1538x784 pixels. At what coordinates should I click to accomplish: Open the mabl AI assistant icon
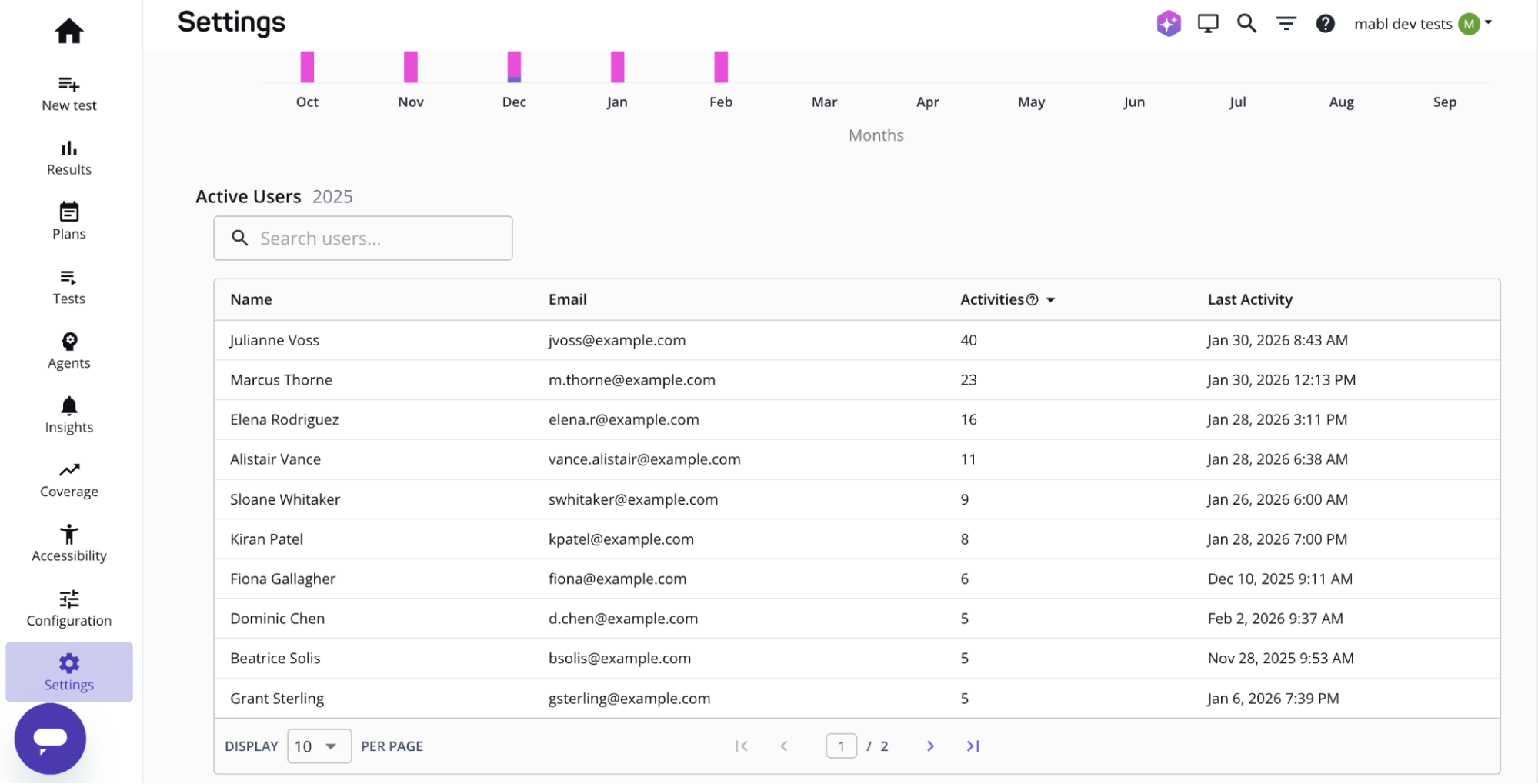[1168, 23]
